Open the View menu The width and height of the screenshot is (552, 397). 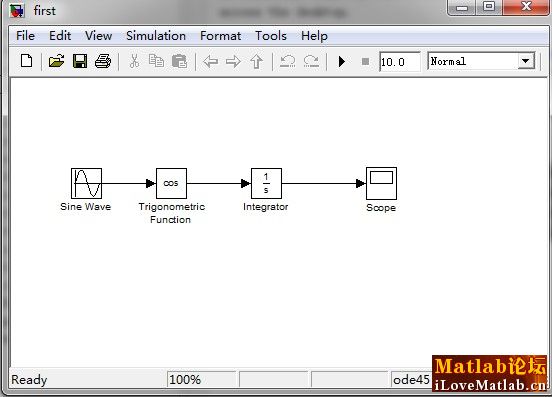99,36
